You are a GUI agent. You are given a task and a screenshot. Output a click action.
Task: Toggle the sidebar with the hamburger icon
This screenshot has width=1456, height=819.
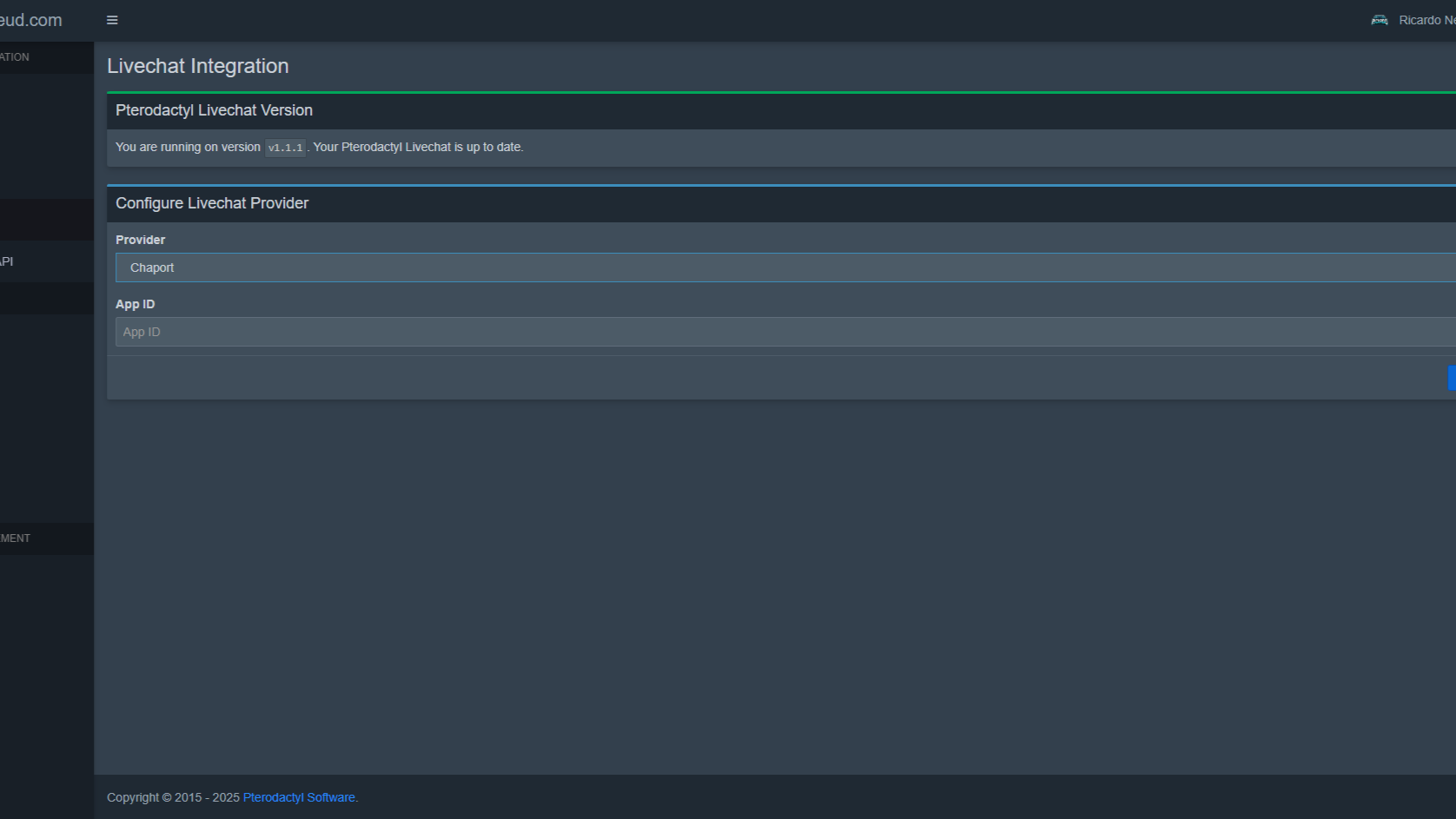click(x=112, y=20)
